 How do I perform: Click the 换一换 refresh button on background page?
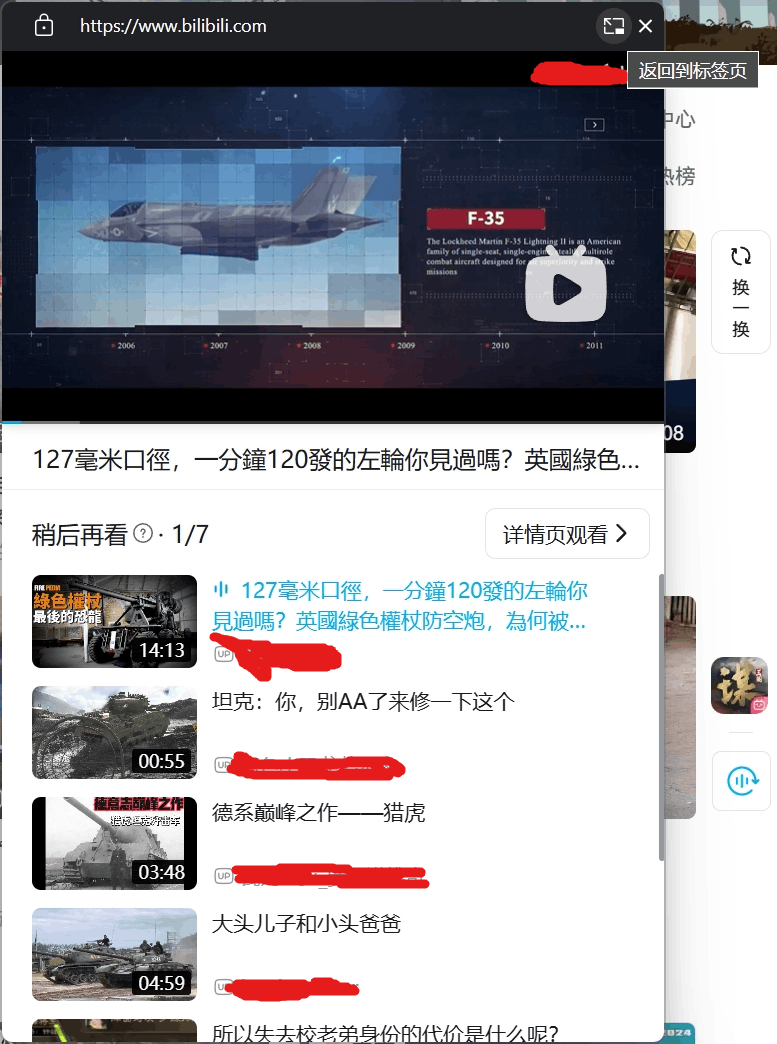click(x=740, y=292)
